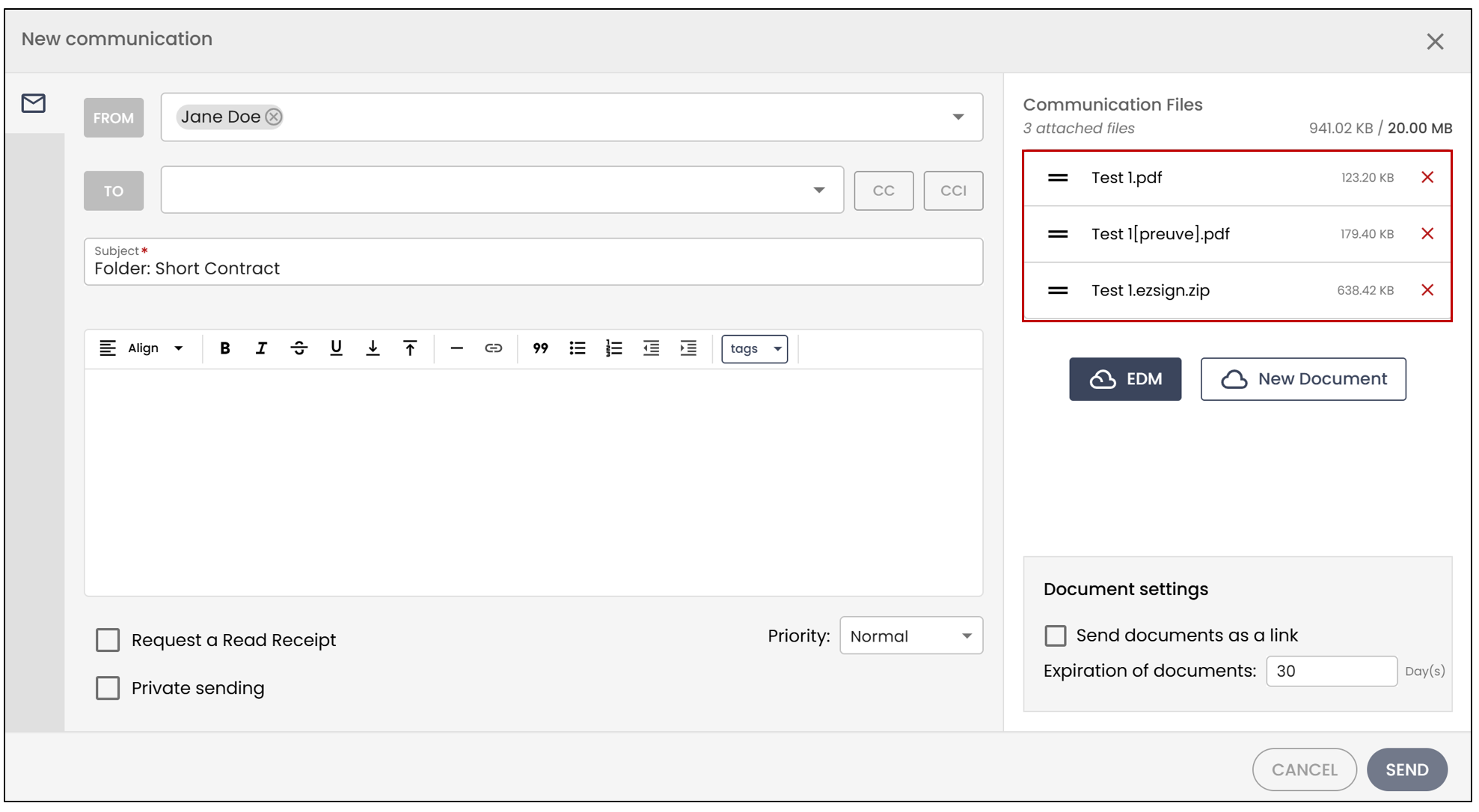Viewport: 1479px width, 812px height.
Task: Create a bulleted list
Action: coord(577,348)
